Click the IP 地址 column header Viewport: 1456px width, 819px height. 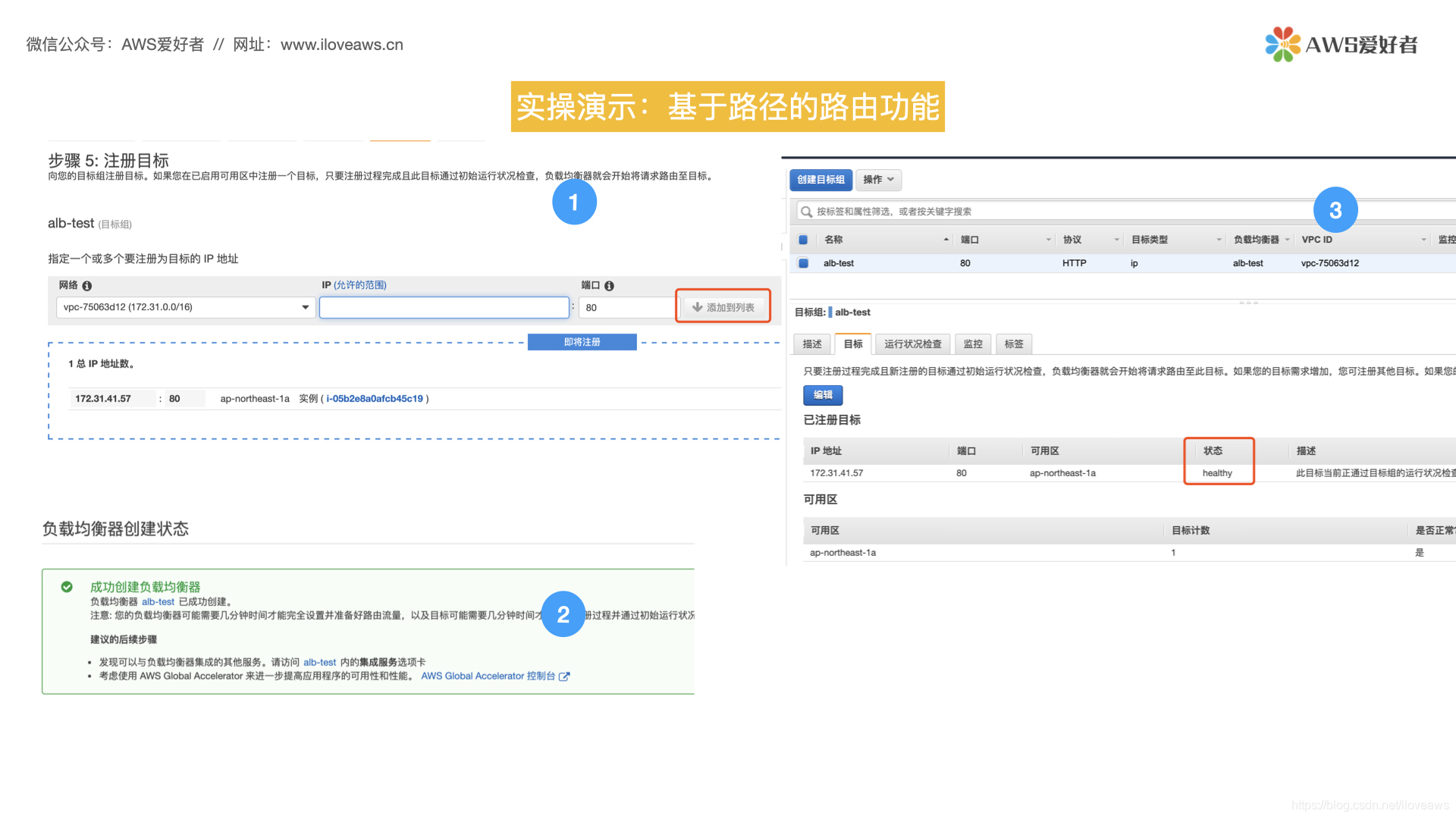tap(826, 451)
